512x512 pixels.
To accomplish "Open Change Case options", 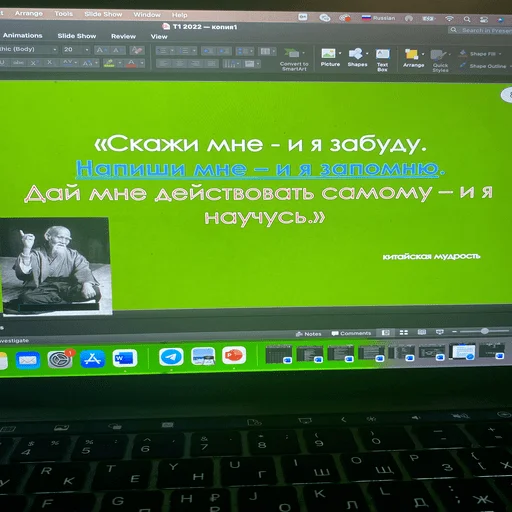I will pos(90,63).
